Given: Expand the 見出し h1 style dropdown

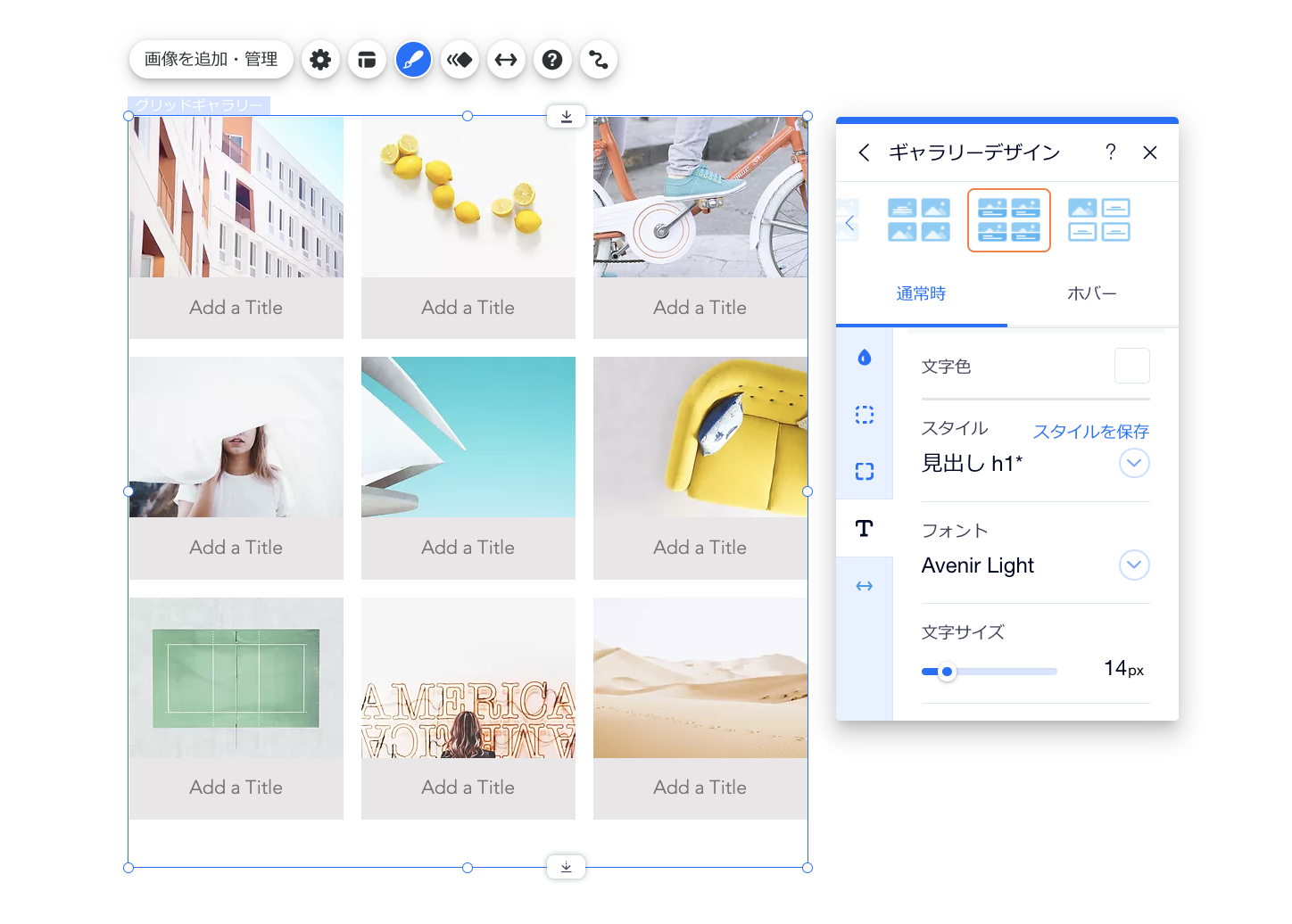Looking at the screenshot, I should [x=1134, y=463].
